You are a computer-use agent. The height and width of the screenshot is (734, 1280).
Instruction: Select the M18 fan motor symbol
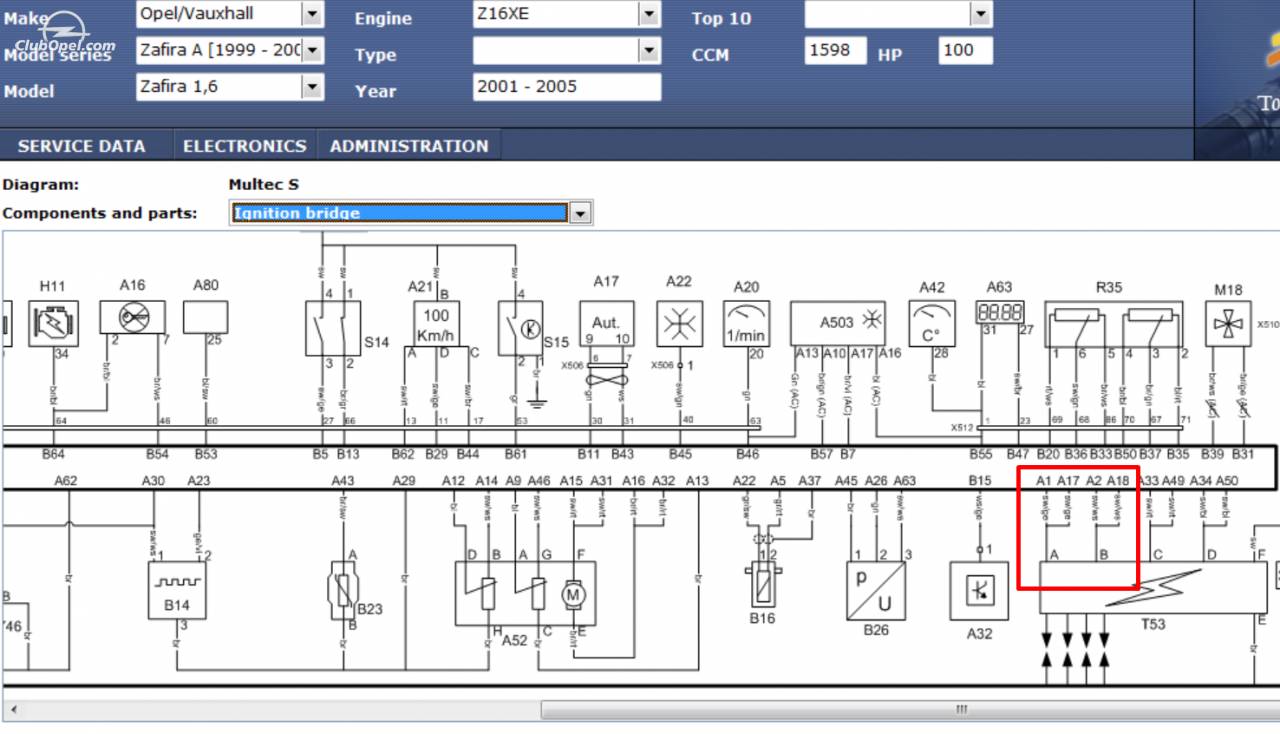point(1227,323)
